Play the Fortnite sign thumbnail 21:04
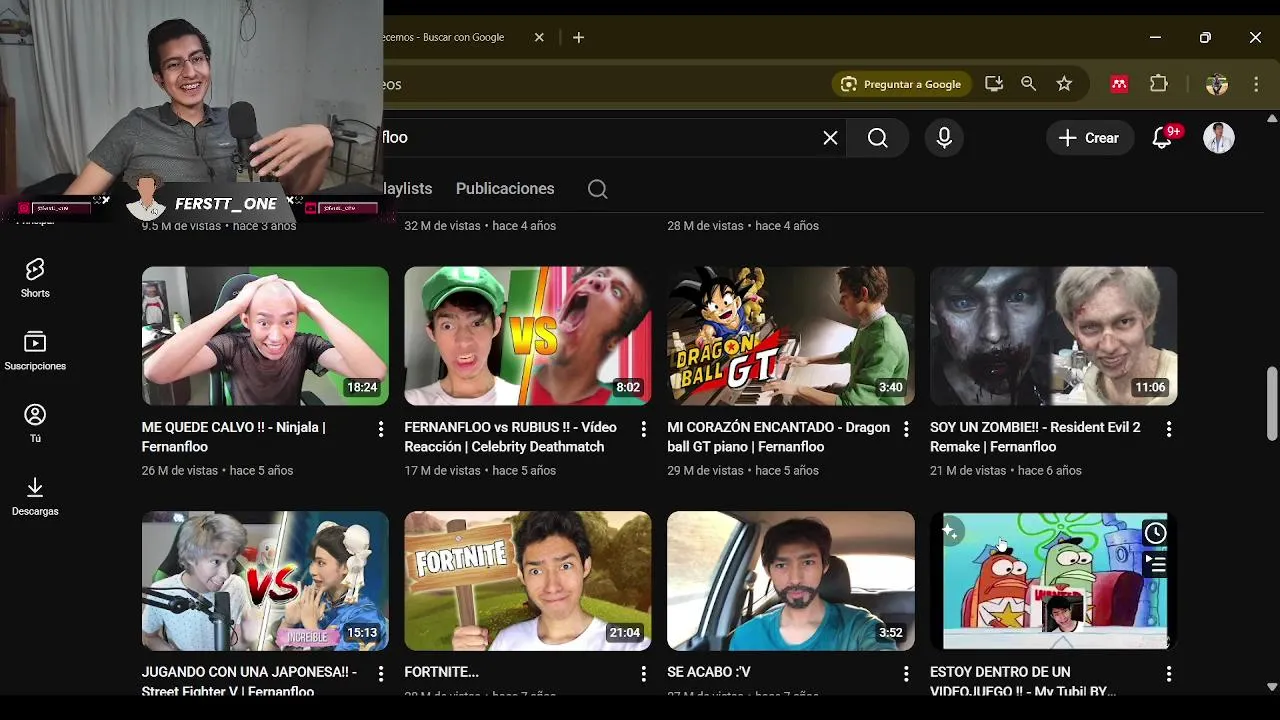1280x720 pixels. 528,581
